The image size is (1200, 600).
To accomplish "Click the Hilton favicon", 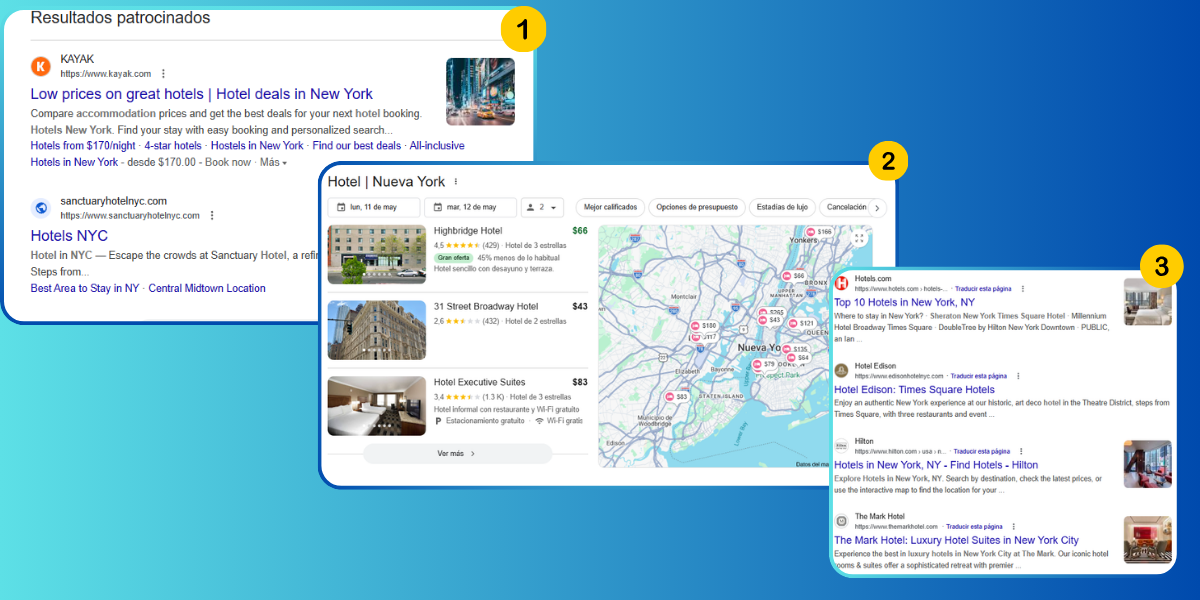I will tap(842, 446).
